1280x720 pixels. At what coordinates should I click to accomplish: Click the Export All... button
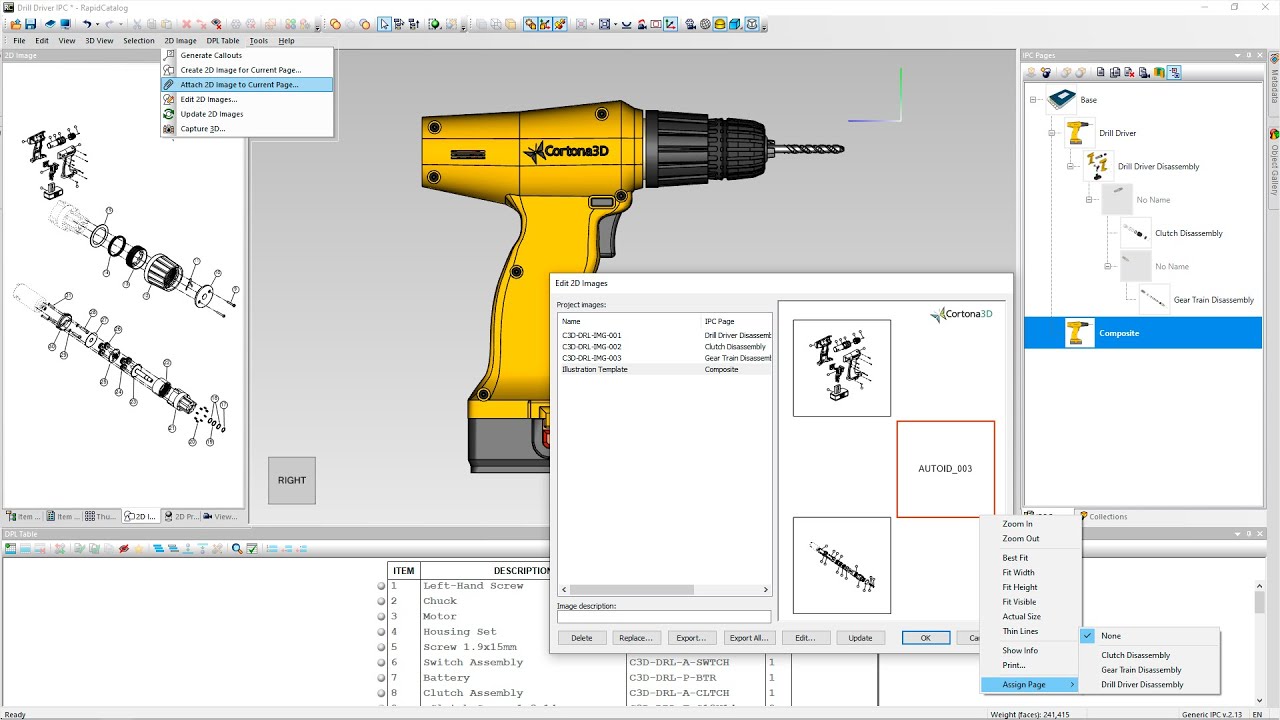click(x=748, y=638)
